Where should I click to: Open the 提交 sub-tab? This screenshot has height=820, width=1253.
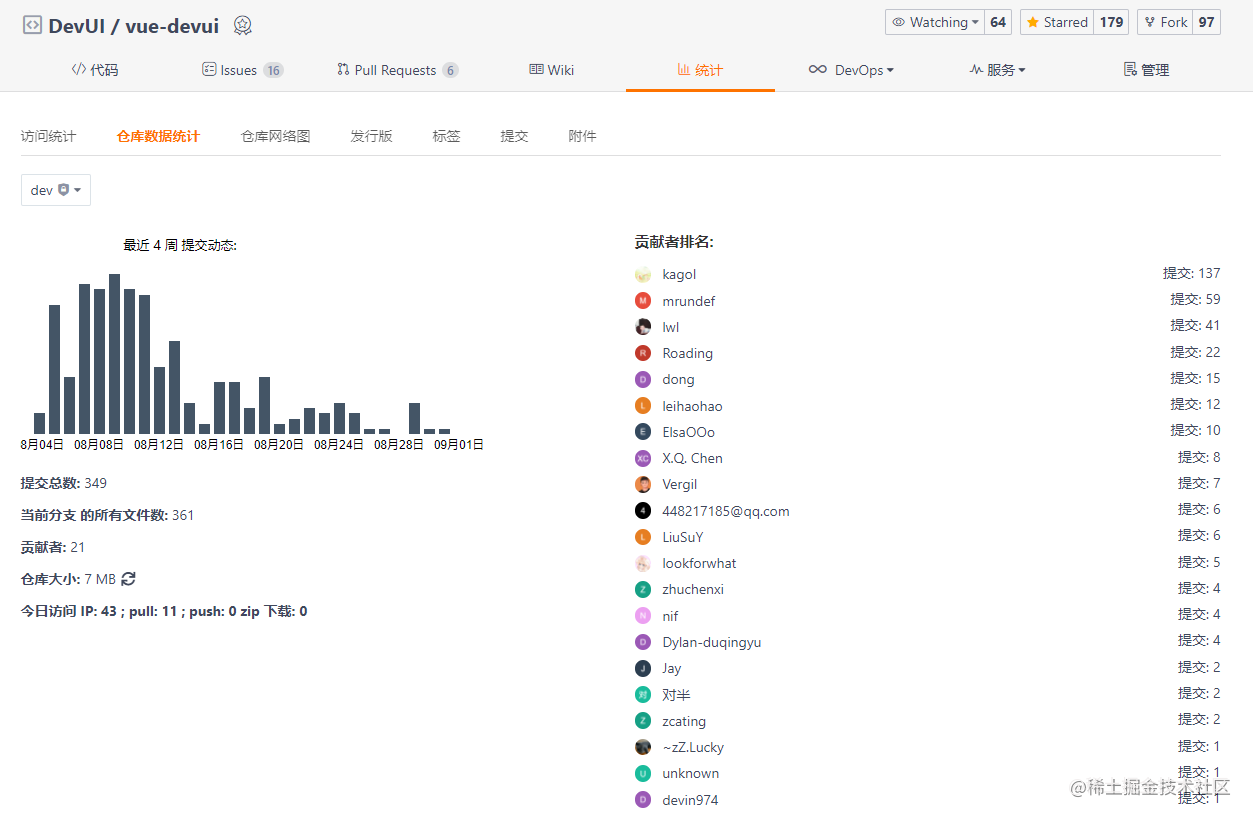[514, 136]
